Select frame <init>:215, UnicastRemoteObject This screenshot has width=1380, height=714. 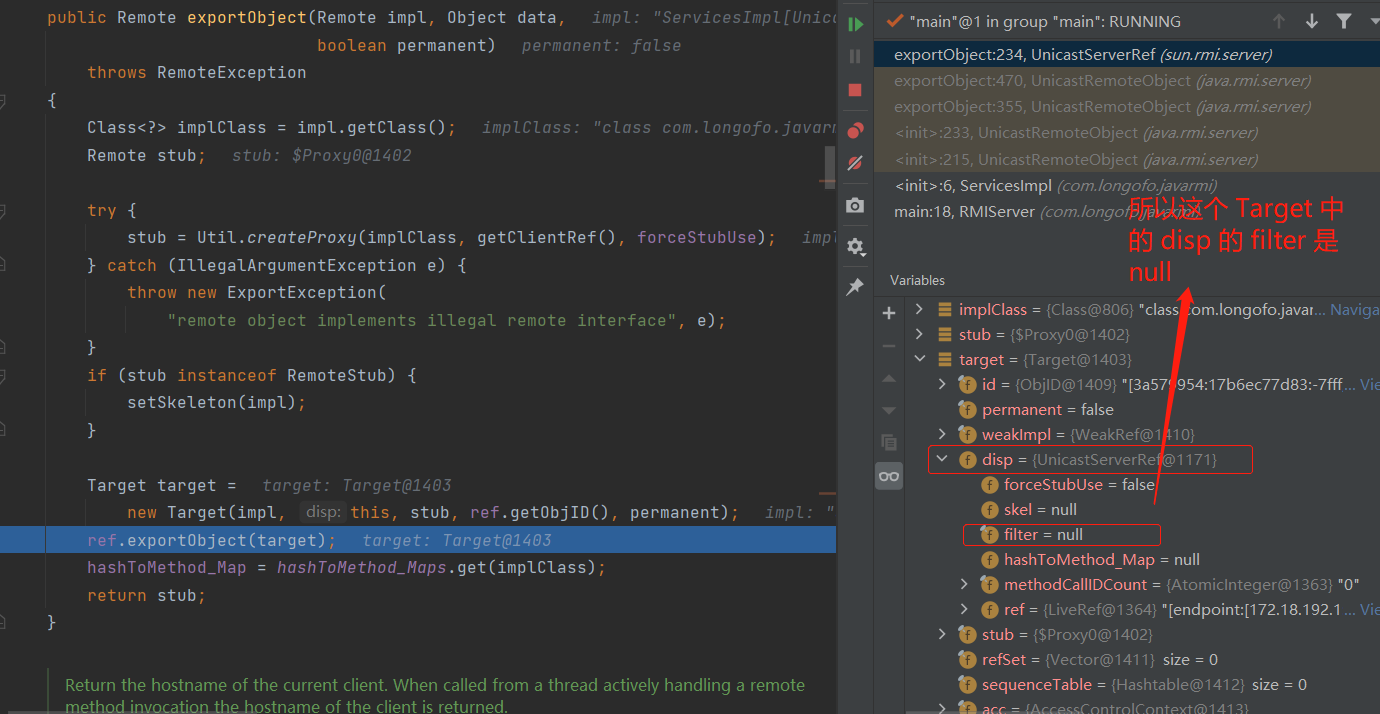point(1127,159)
